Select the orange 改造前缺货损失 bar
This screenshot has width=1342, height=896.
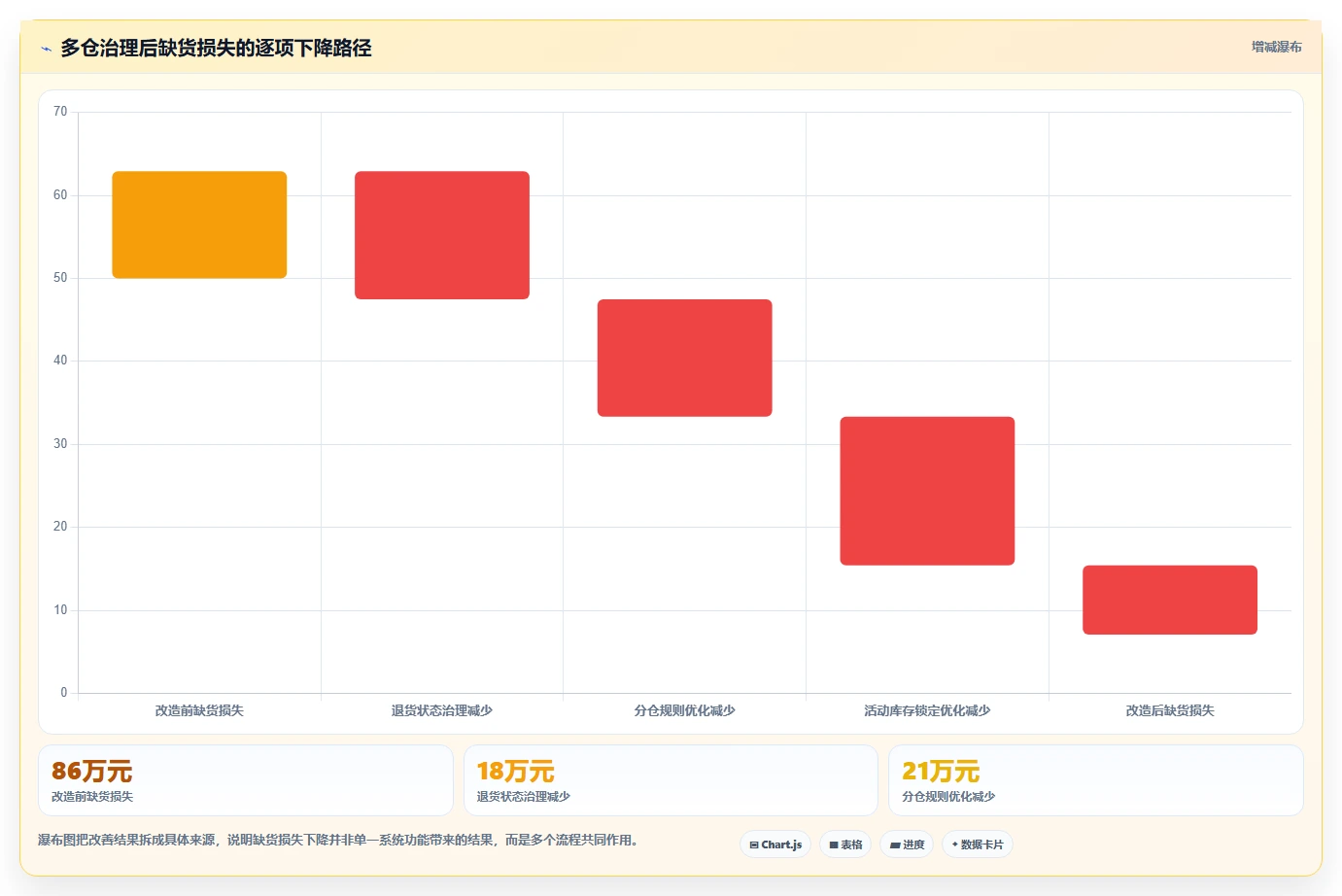tap(199, 224)
